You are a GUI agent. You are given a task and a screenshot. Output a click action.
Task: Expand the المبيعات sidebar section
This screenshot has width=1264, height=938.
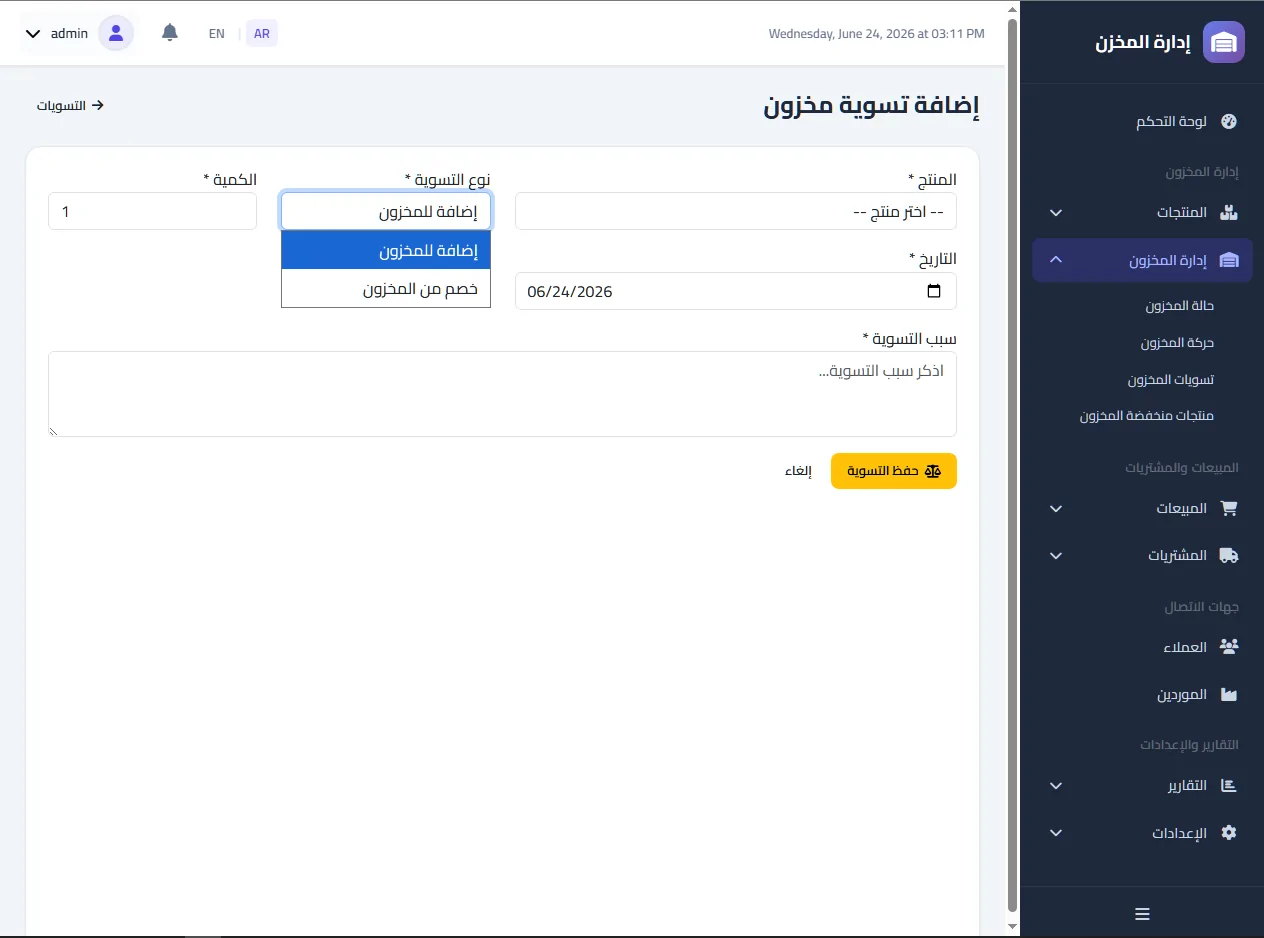pos(1144,508)
